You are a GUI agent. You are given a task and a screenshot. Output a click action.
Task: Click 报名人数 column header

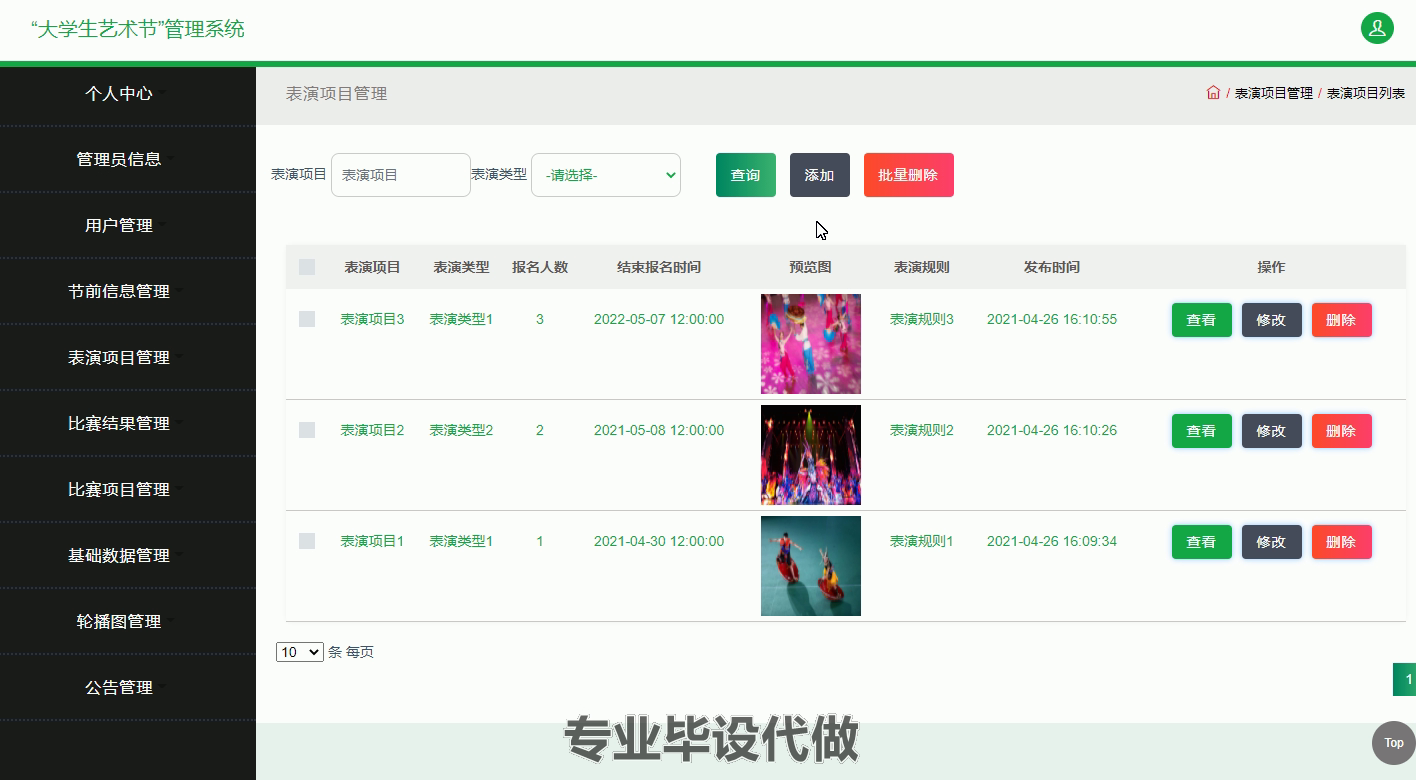[540, 267]
